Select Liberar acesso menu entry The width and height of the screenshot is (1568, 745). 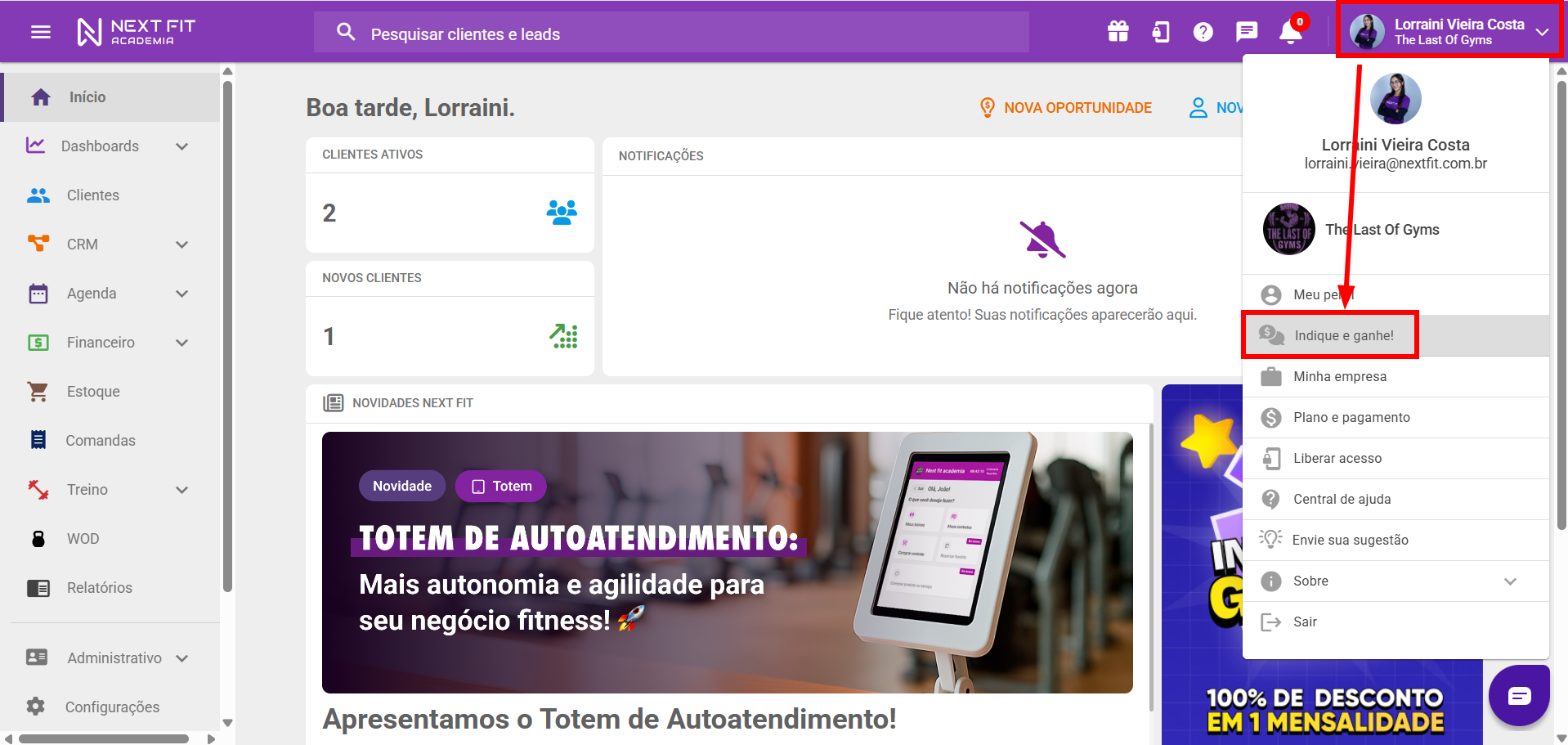point(1396,458)
